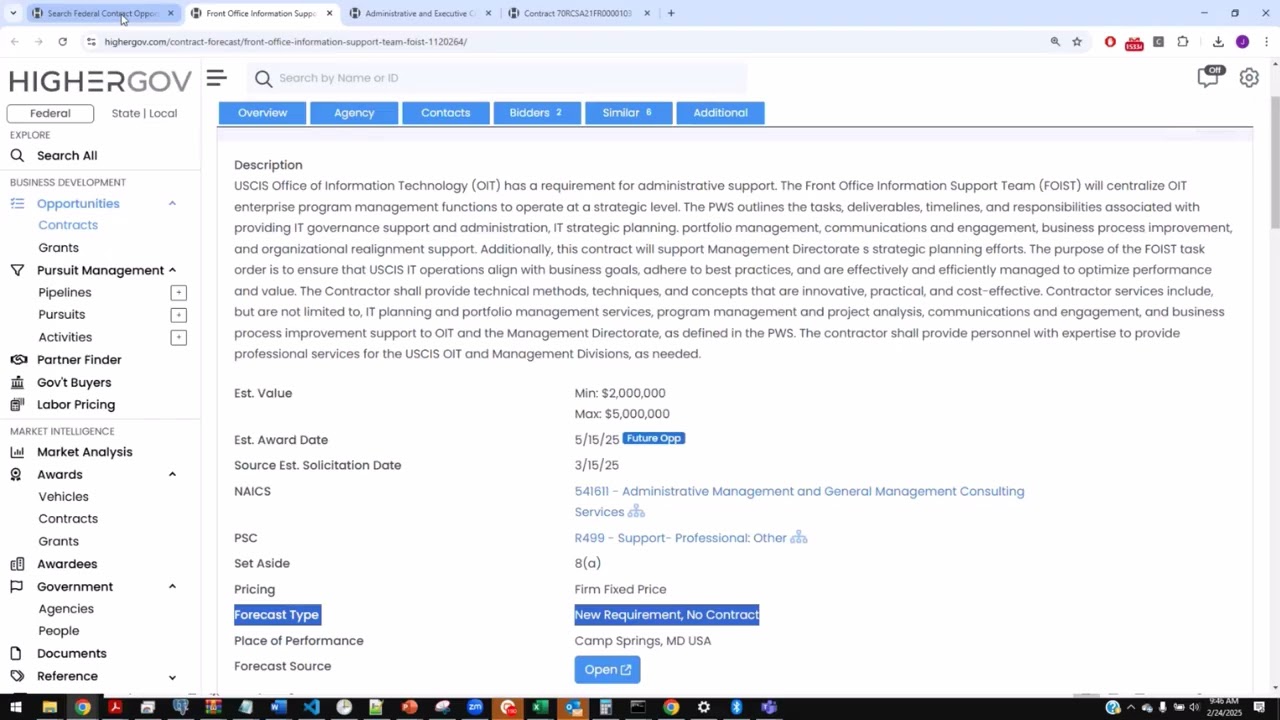Bookmark this page with the star icon
The height and width of the screenshot is (720, 1280).
(1077, 42)
